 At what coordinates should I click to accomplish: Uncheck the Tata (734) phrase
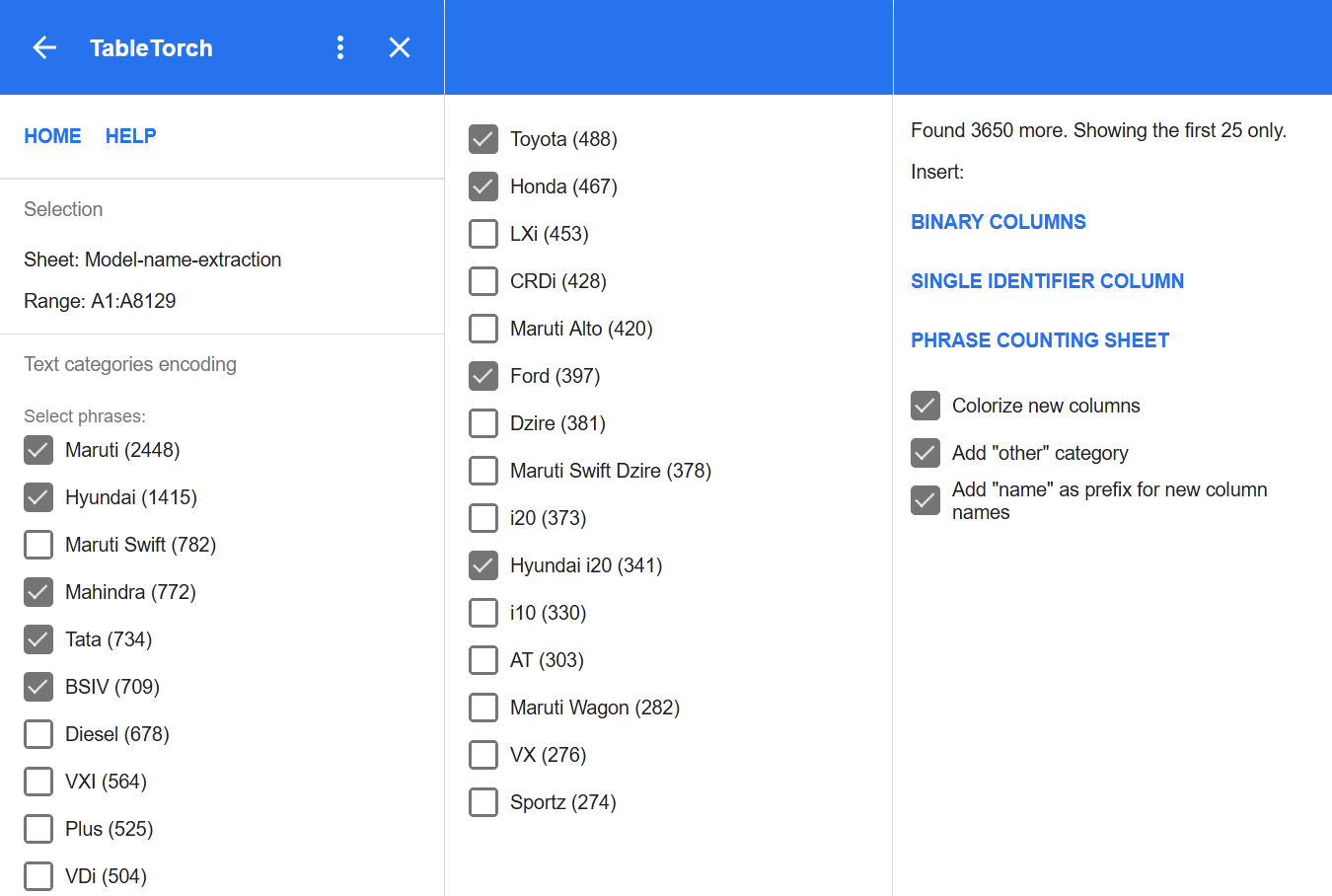coord(38,639)
